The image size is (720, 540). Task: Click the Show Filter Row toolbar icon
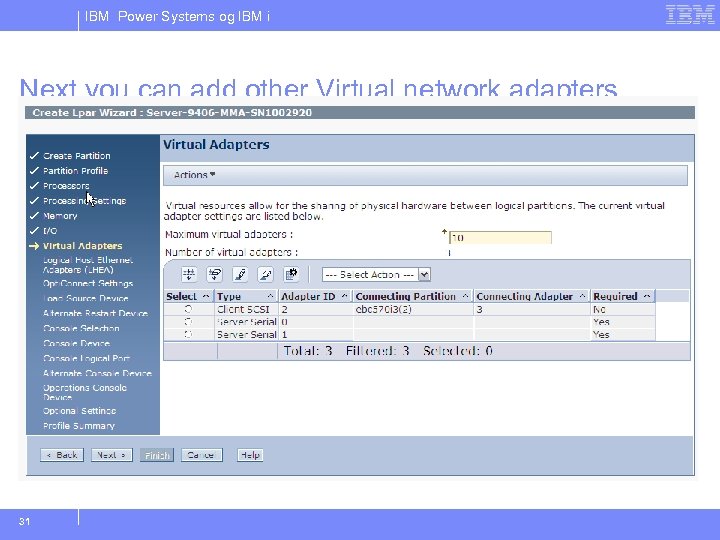189,274
